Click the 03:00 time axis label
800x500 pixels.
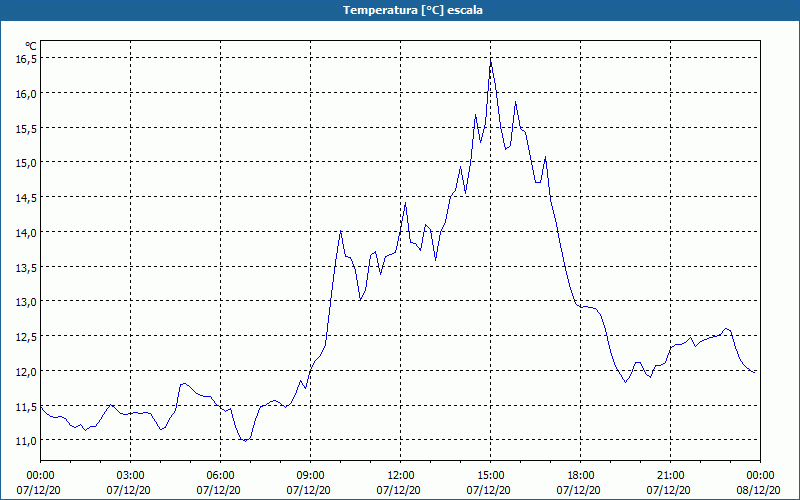(131, 476)
